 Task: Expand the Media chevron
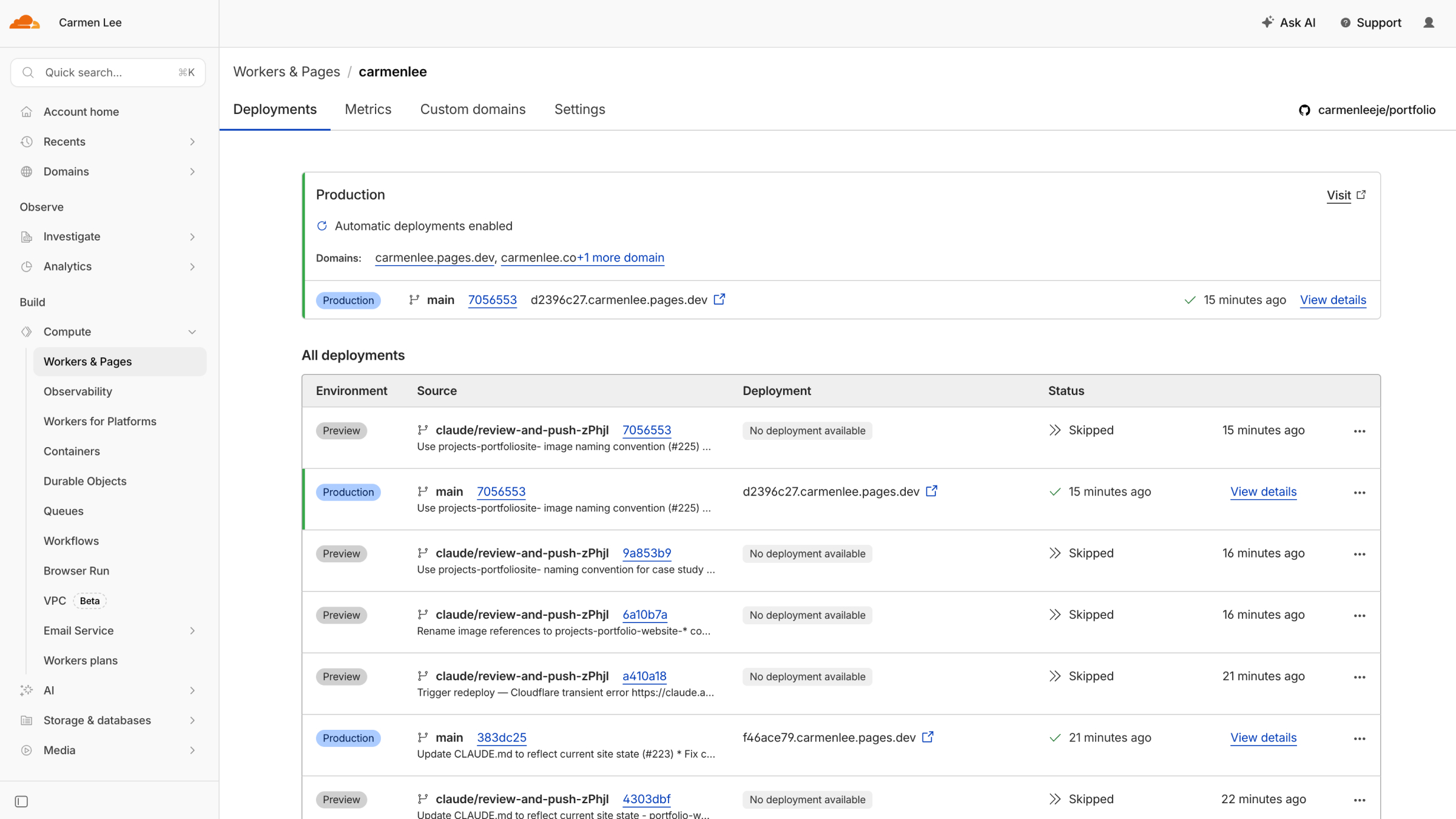click(x=192, y=750)
